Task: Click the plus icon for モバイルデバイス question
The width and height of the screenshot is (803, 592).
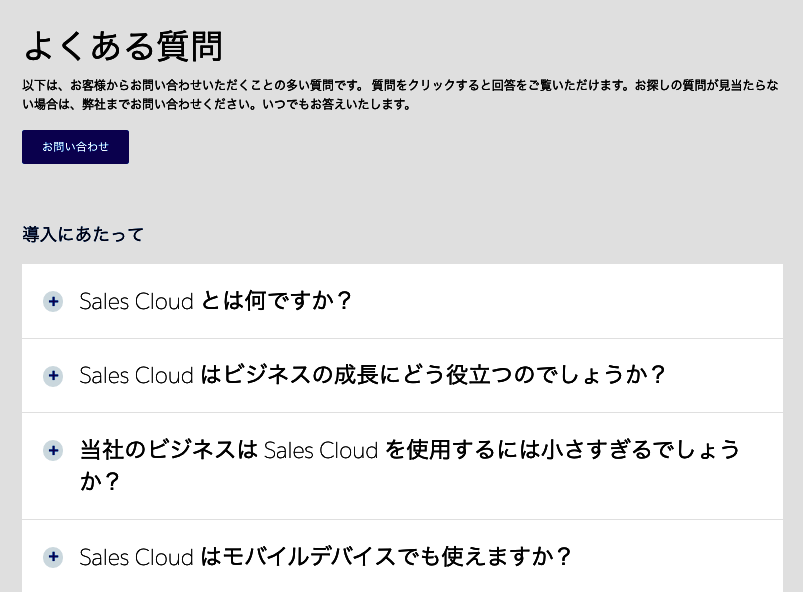Action: pyautogui.click(x=53, y=557)
